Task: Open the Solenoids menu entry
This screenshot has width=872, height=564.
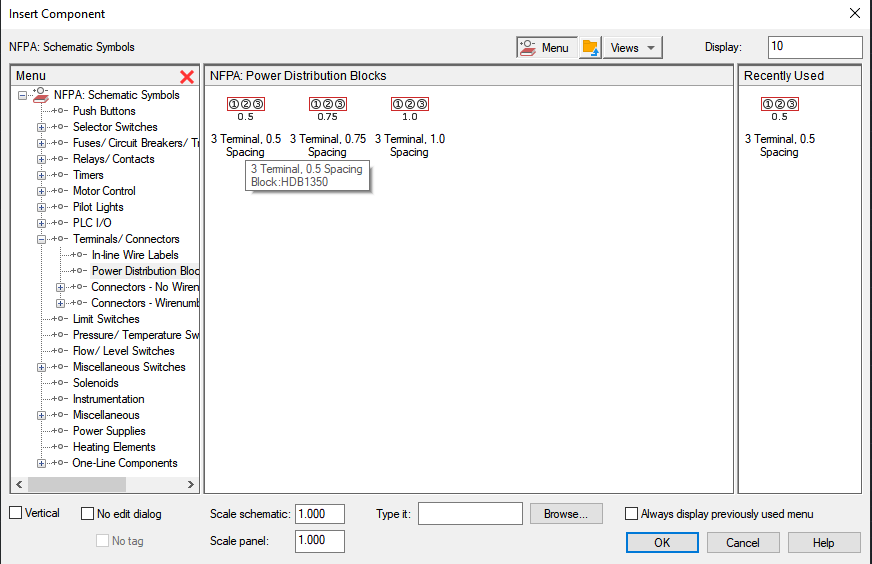Action: pyautogui.click(x=96, y=383)
